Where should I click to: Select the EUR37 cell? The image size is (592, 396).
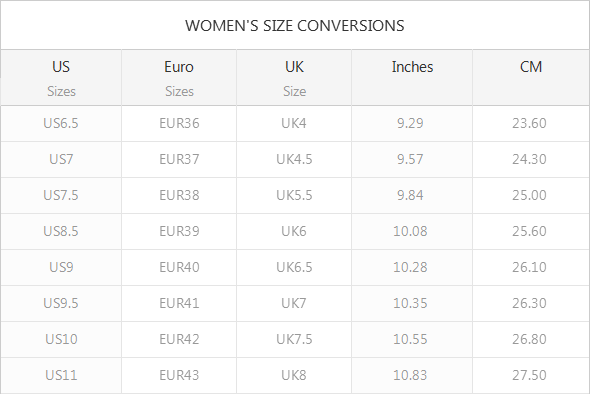179,159
